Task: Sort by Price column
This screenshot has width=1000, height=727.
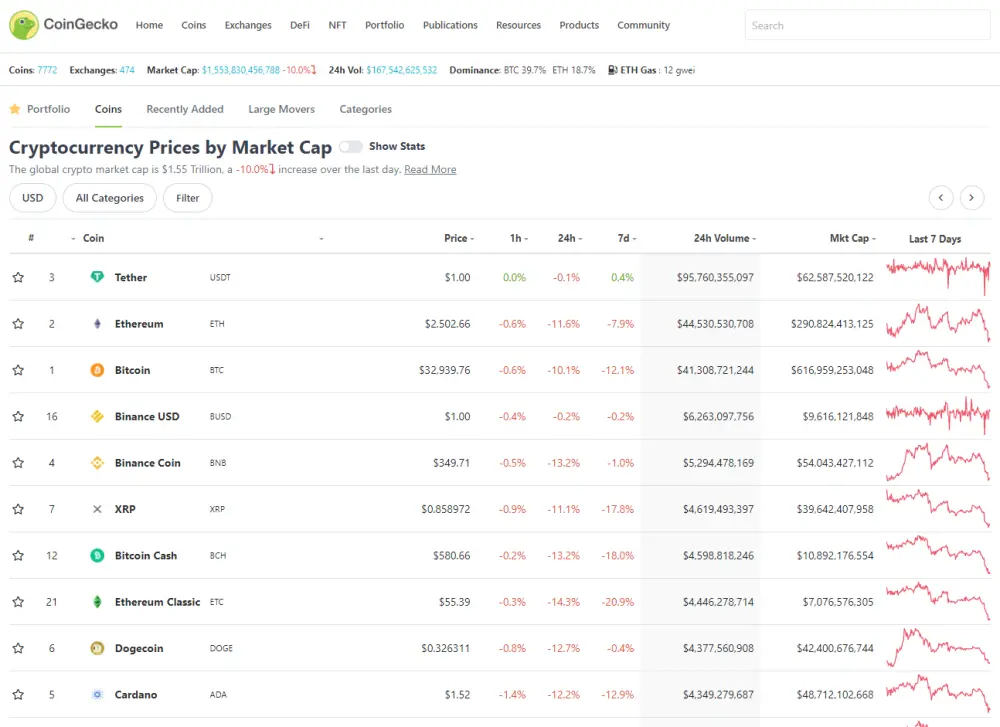Action: (x=459, y=238)
